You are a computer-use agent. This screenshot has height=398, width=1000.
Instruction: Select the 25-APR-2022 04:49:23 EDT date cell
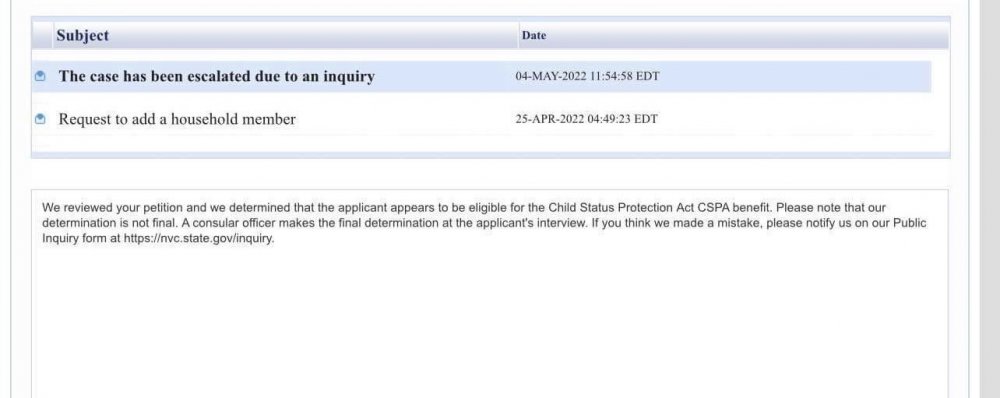point(586,119)
